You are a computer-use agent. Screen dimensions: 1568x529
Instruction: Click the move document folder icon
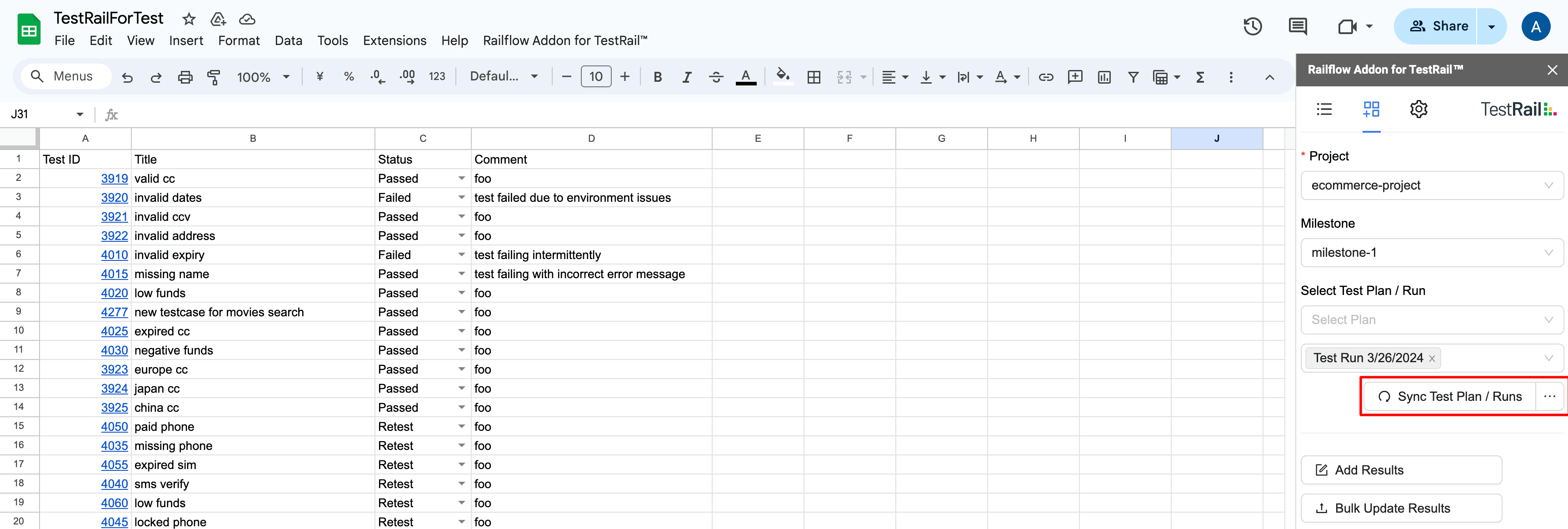click(x=218, y=19)
